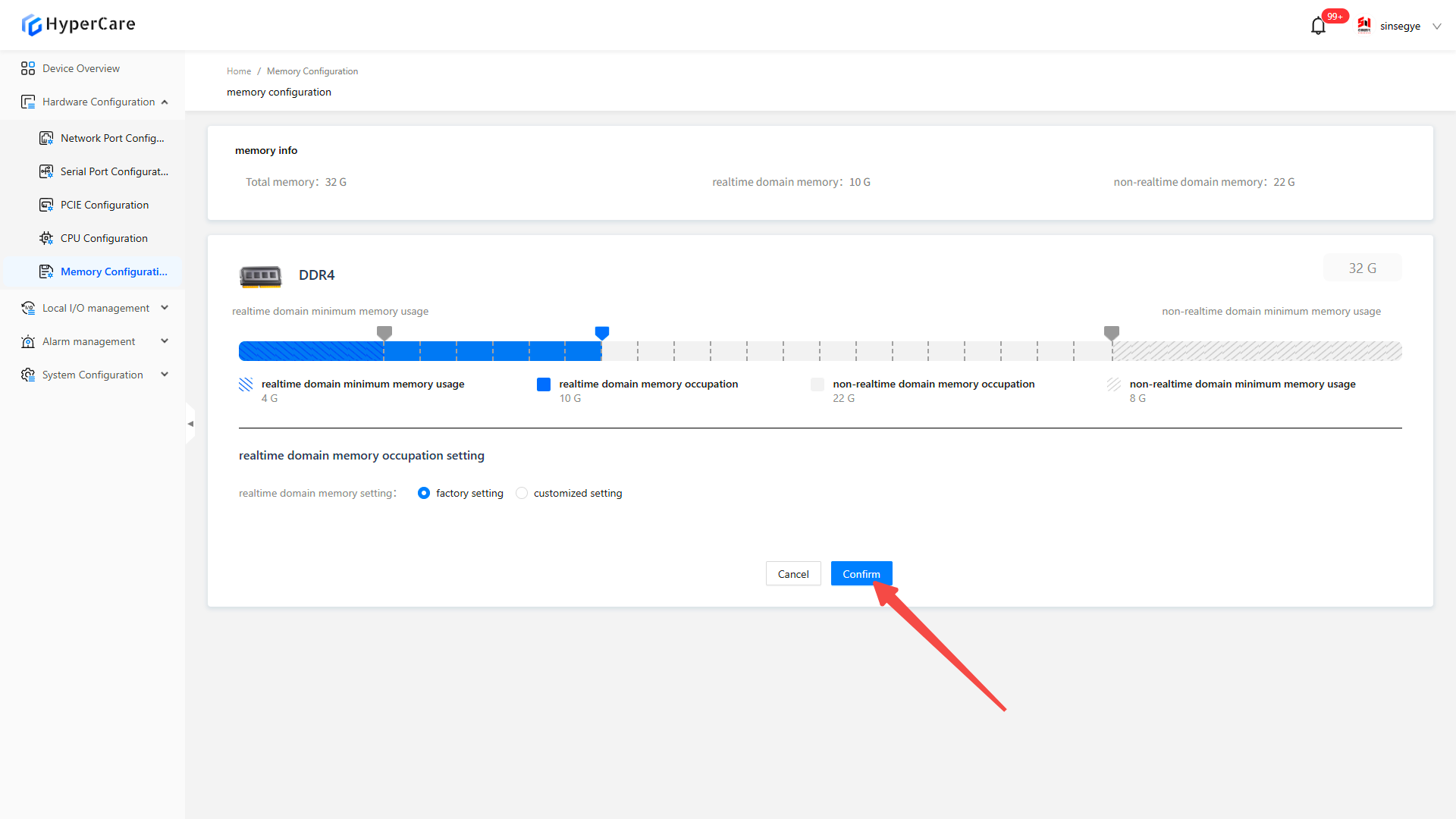Go to Home in the breadcrumb

pos(238,71)
